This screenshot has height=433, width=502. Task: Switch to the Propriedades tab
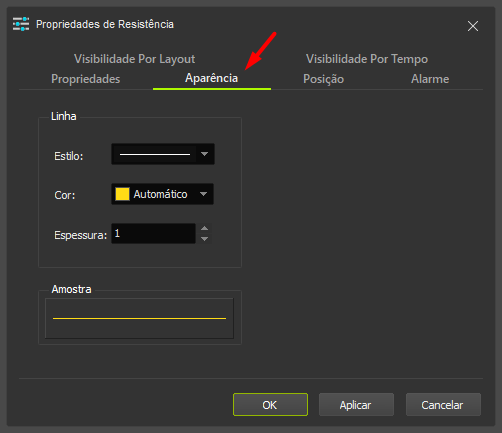(86, 79)
